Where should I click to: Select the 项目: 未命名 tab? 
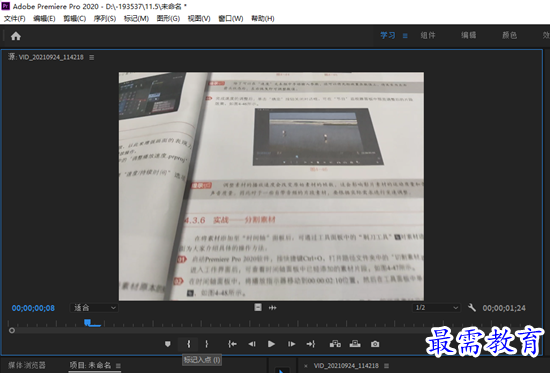click(x=90, y=365)
